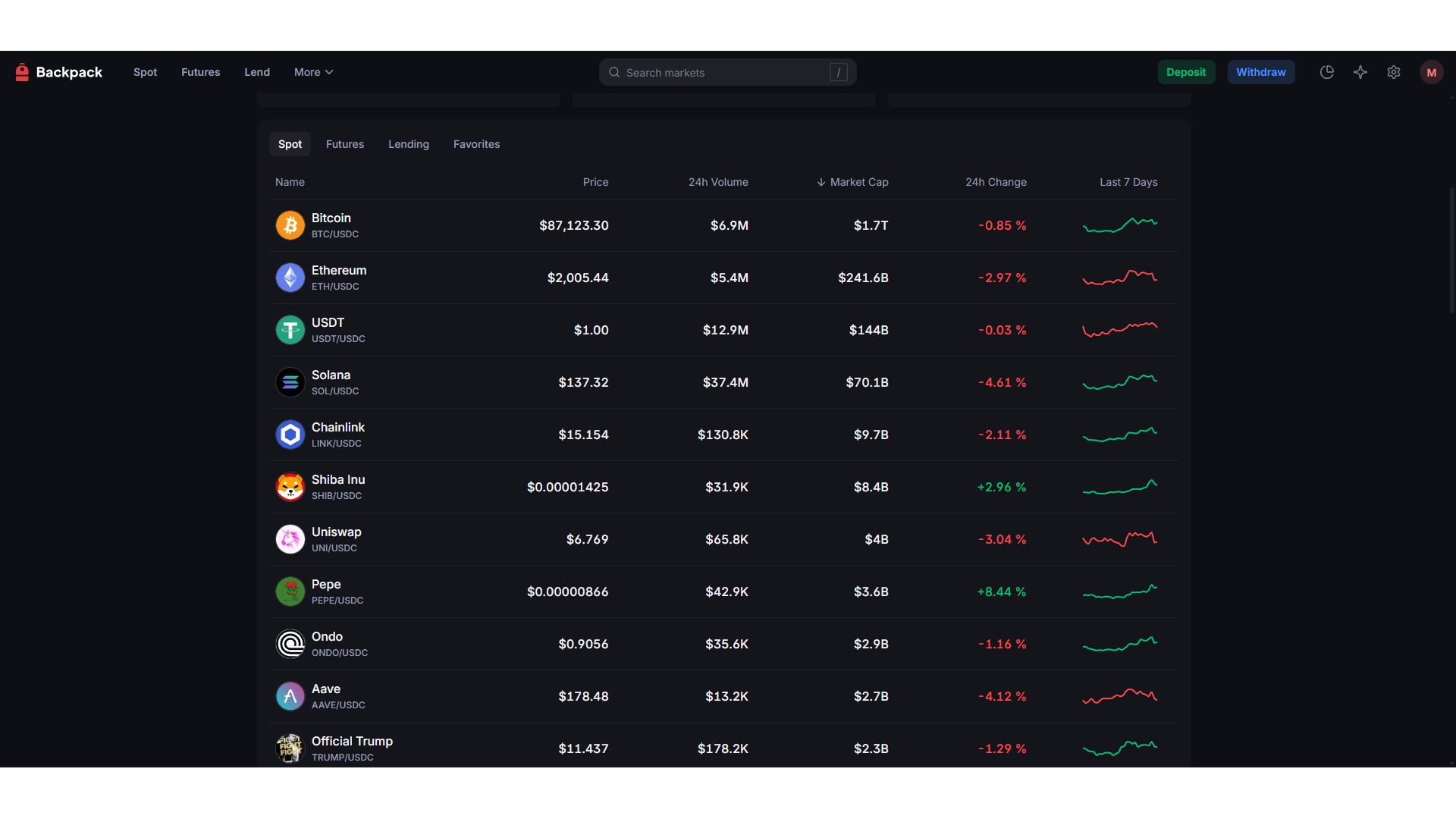Click Pepe's 7-day sparkline chart
Screen dimensions: 1456x819
coord(1120,591)
